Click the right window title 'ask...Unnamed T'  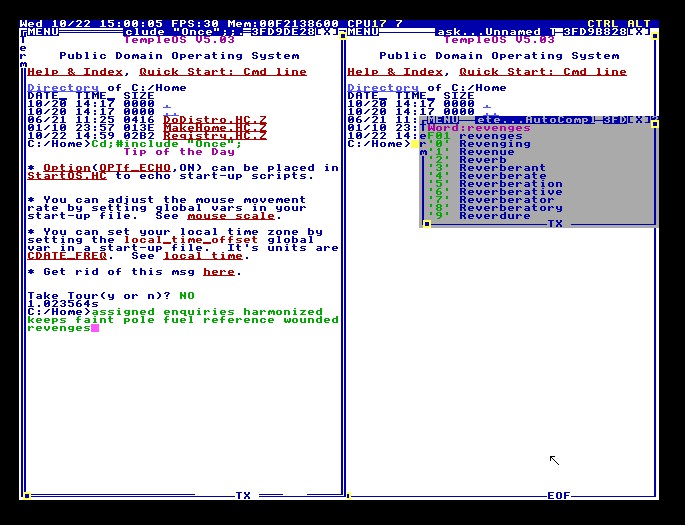pyautogui.click(x=496, y=32)
